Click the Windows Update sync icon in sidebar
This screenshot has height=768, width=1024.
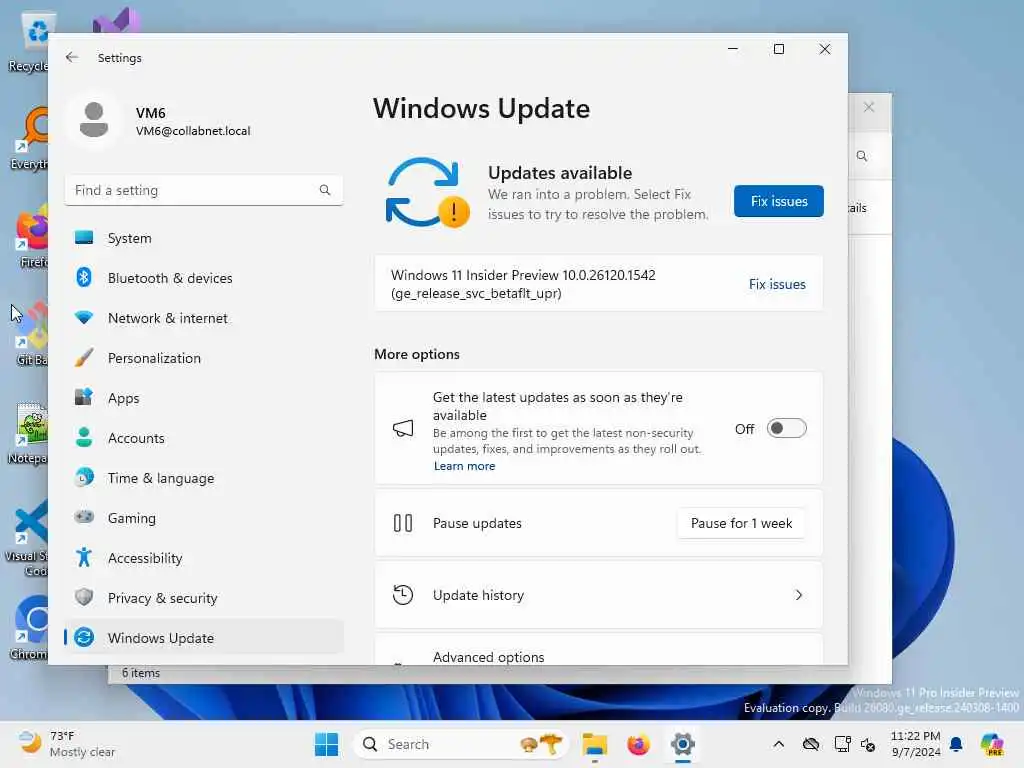84,637
